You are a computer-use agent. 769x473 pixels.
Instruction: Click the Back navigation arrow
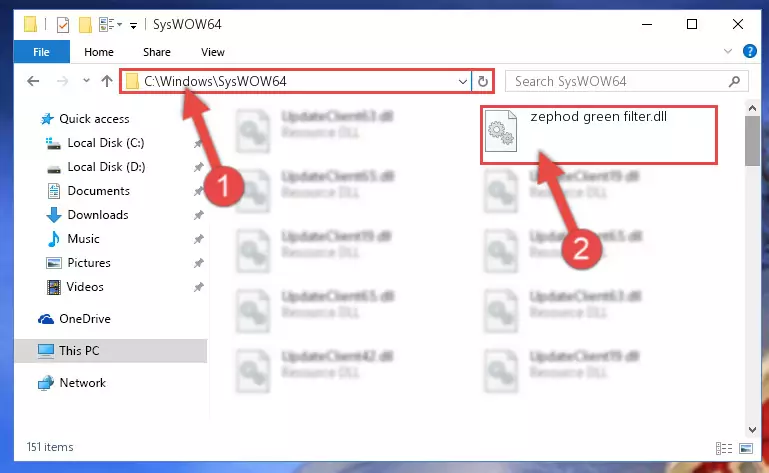coord(33,81)
